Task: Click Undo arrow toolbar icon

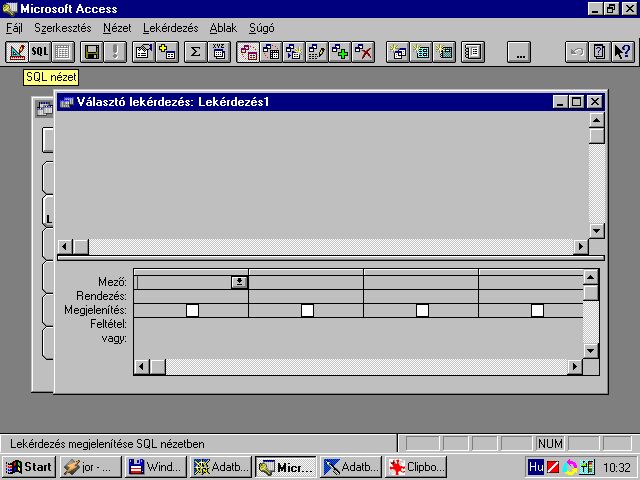Action: (577, 52)
